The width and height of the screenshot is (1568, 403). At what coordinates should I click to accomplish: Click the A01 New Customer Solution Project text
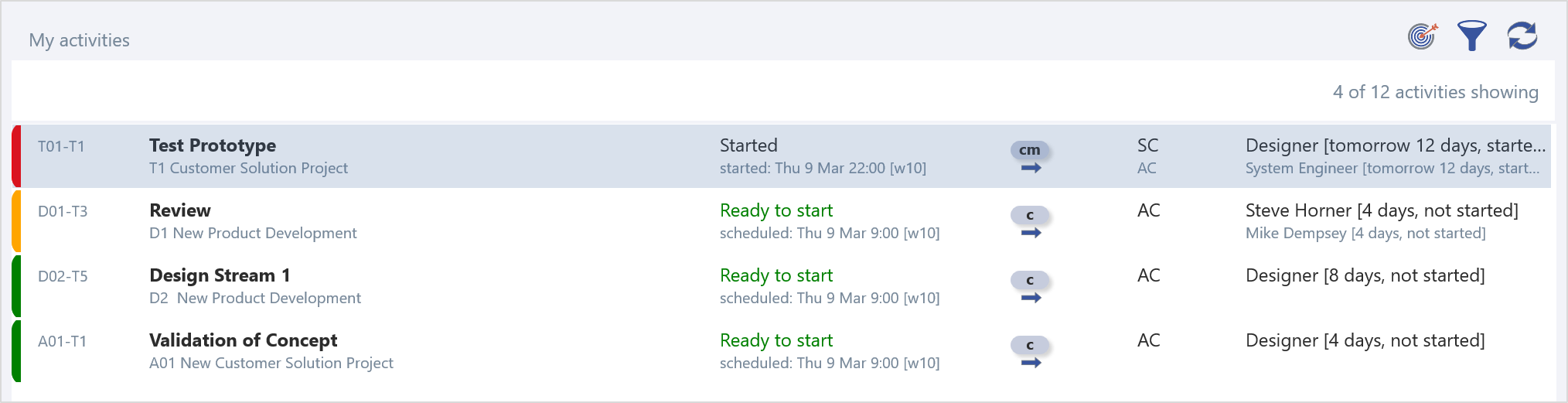coord(271,363)
